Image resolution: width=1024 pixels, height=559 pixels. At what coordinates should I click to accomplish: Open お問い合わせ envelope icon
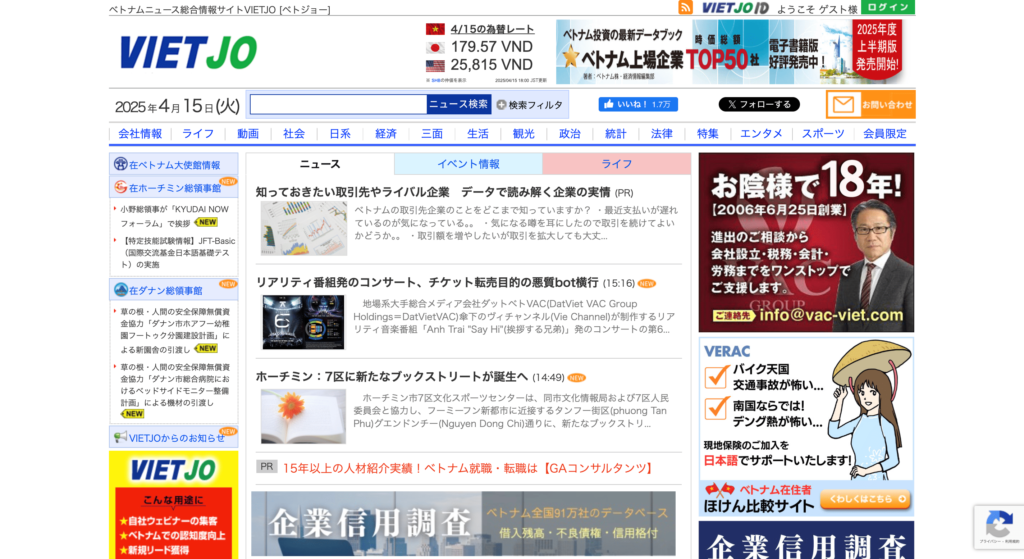pyautogui.click(x=845, y=104)
